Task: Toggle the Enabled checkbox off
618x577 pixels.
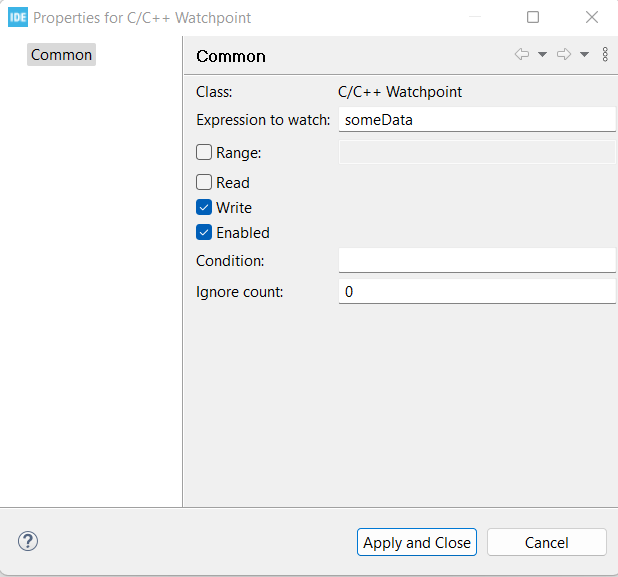Action: point(204,233)
